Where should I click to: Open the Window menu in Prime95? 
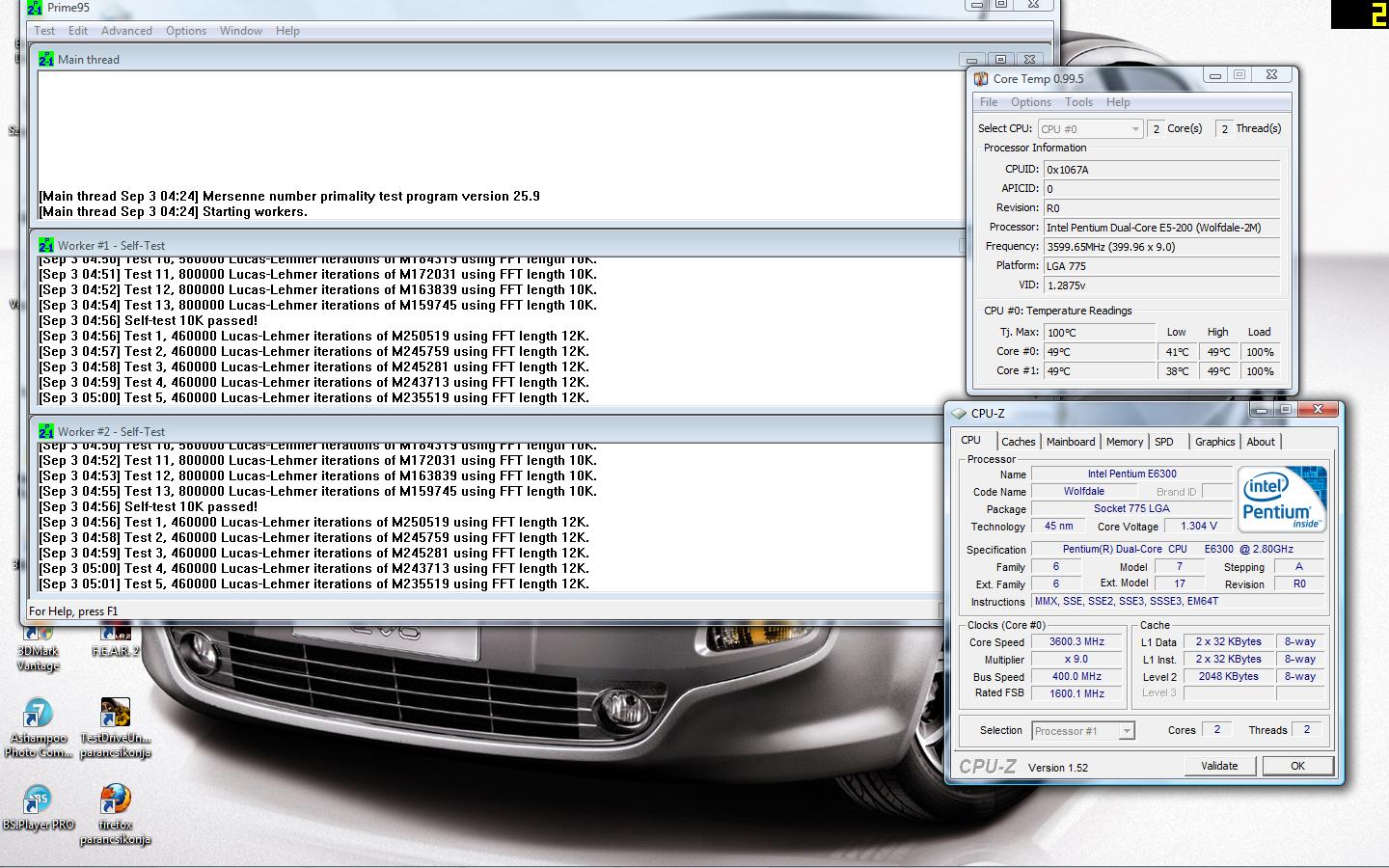point(241,31)
